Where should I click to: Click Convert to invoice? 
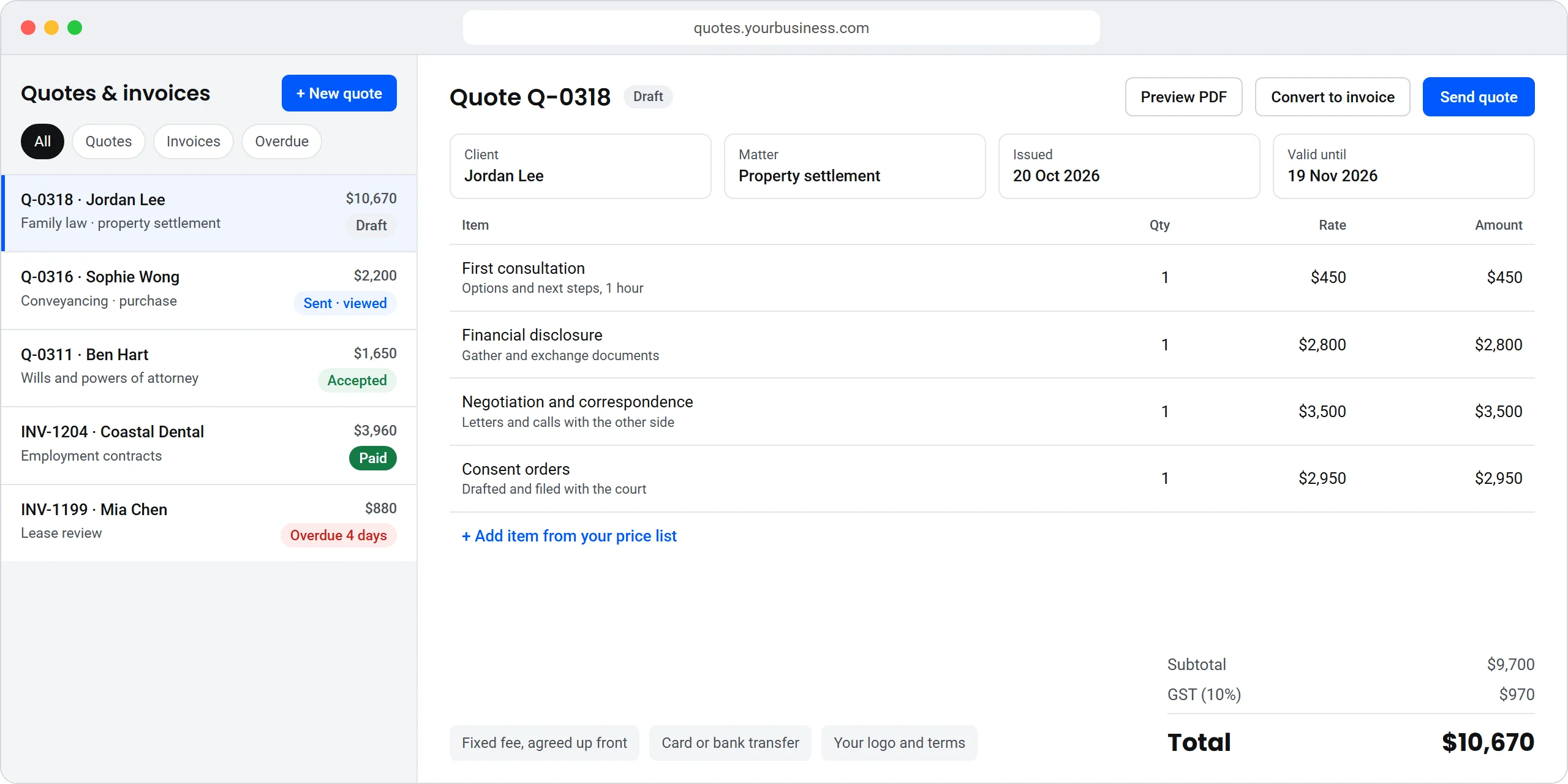point(1332,97)
